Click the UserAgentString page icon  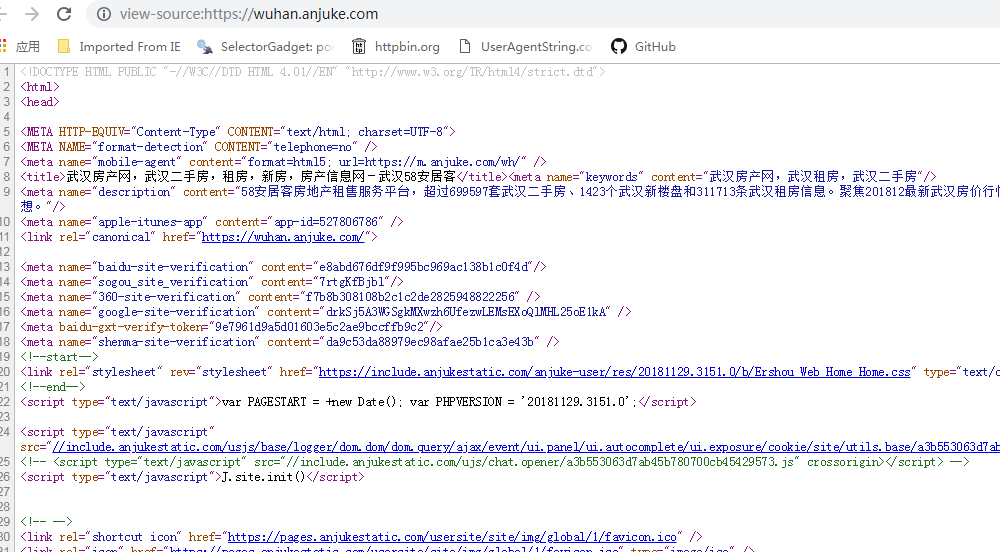(465, 47)
